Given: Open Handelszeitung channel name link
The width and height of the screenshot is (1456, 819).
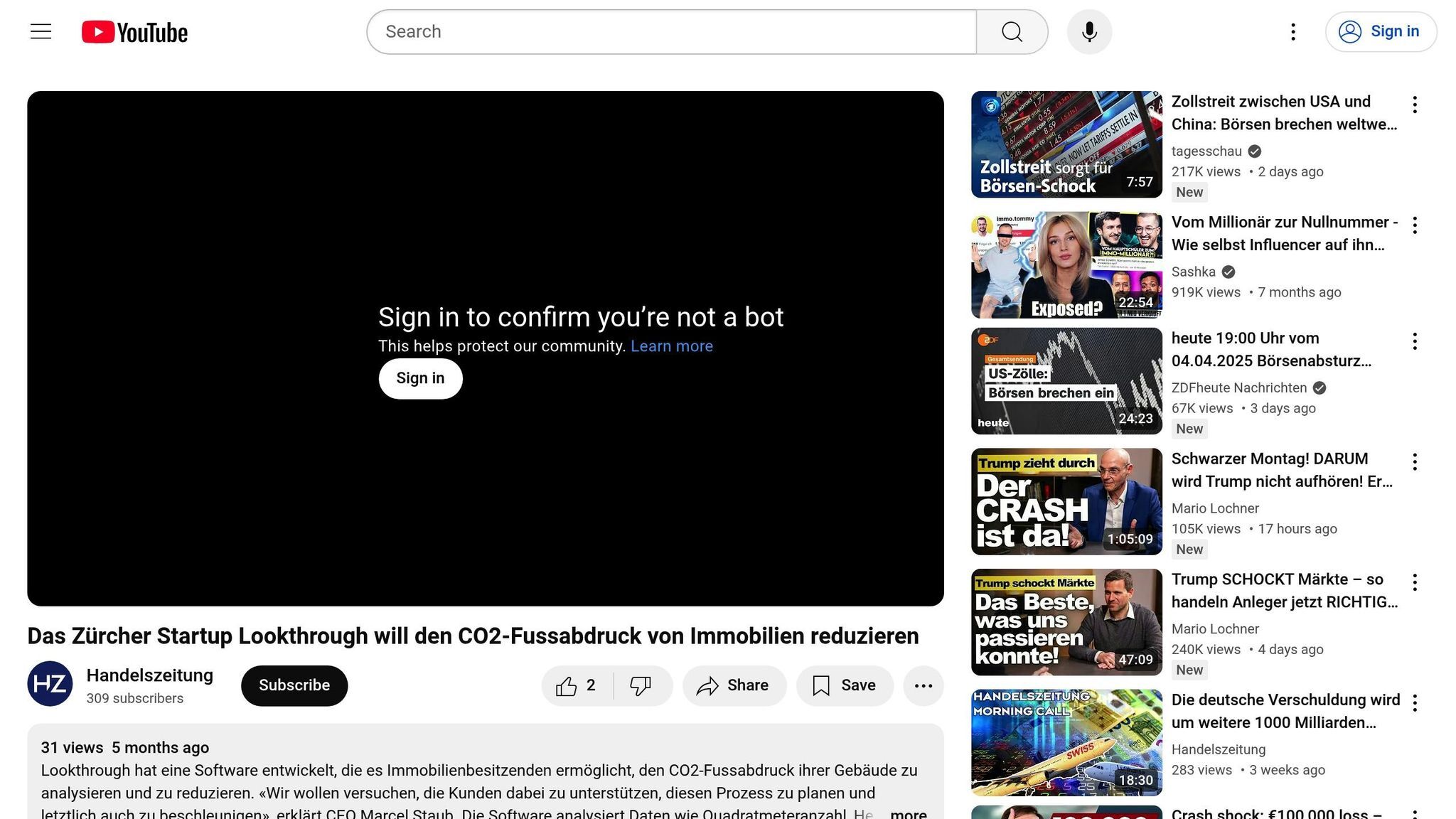Looking at the screenshot, I should click(x=149, y=675).
